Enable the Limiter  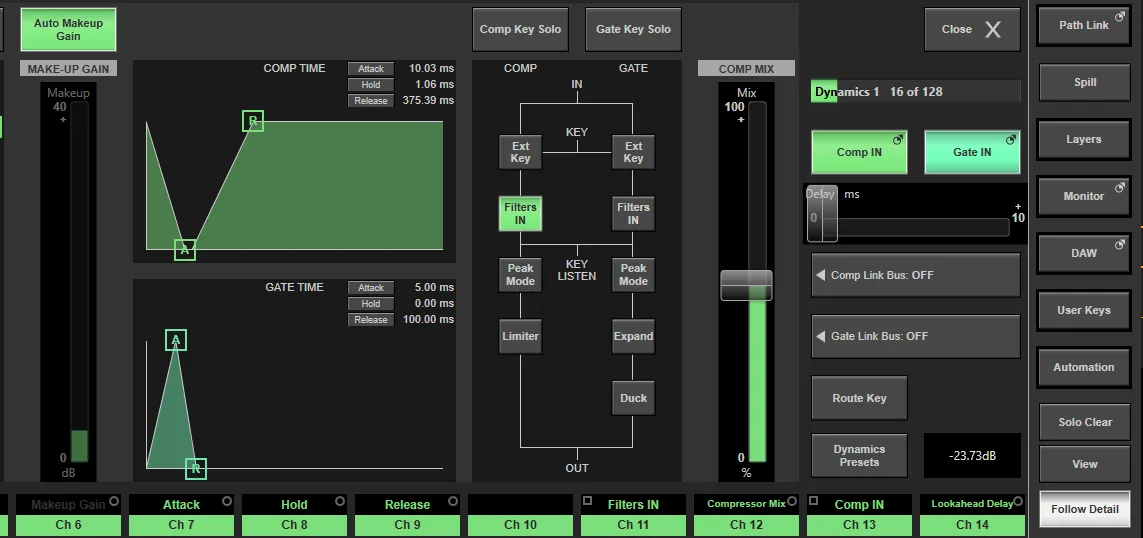(520, 336)
